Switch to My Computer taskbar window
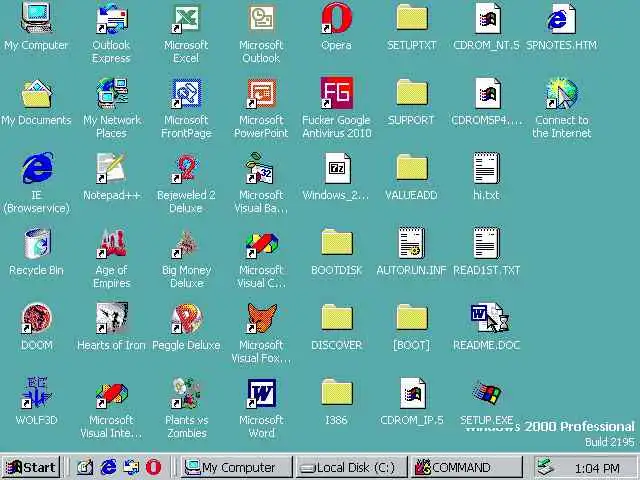Image resolution: width=640 pixels, height=480 pixels. click(236, 467)
